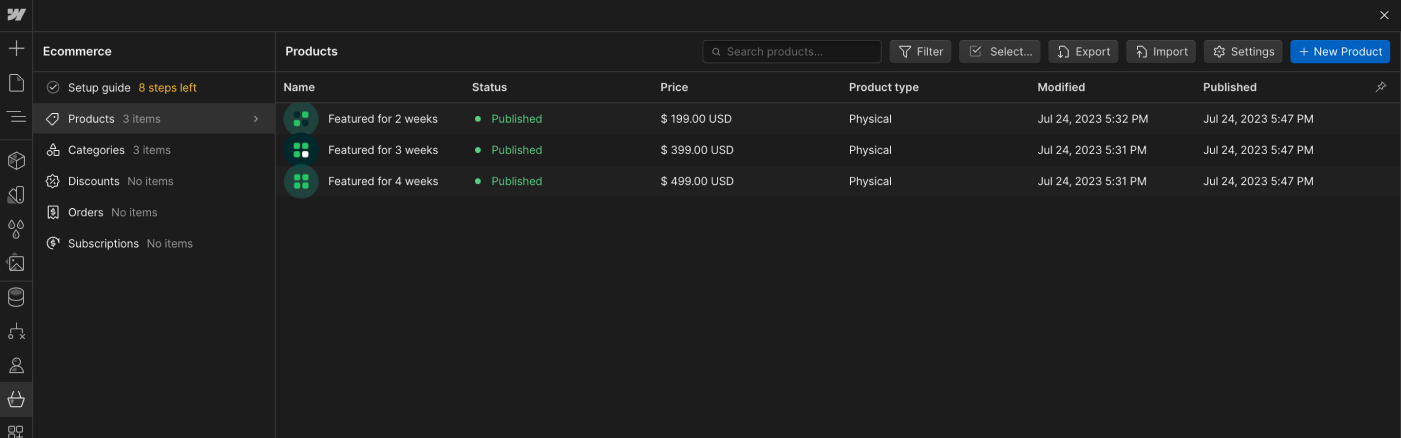Click the Products tag icon

click(53, 119)
